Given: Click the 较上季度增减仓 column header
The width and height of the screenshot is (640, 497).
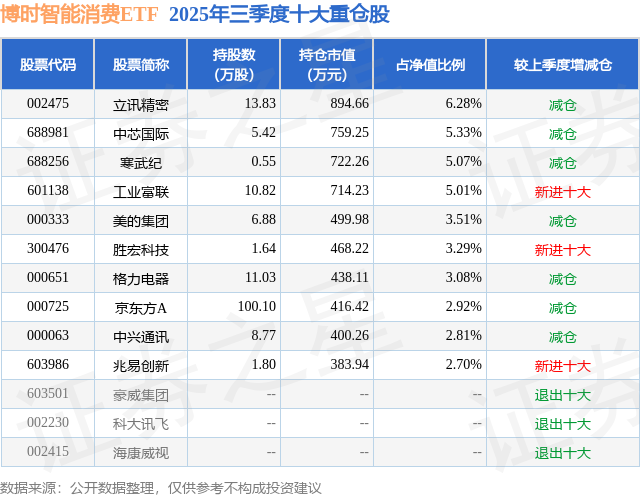Looking at the screenshot, I should (563, 64).
